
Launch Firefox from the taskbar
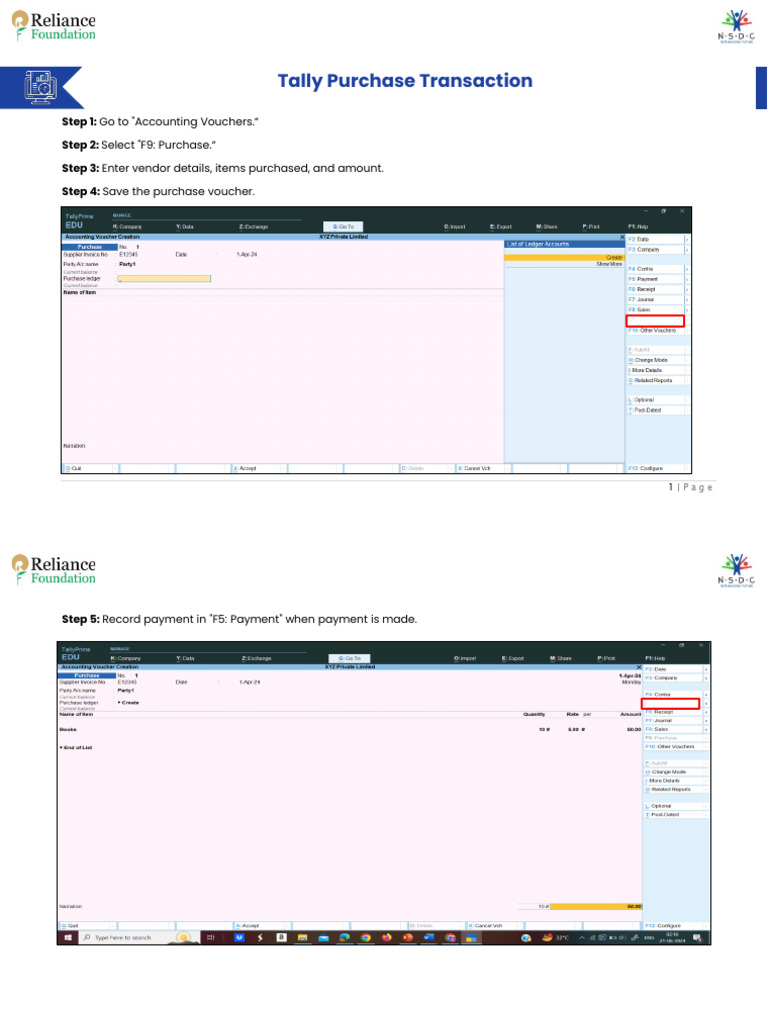tap(387, 938)
